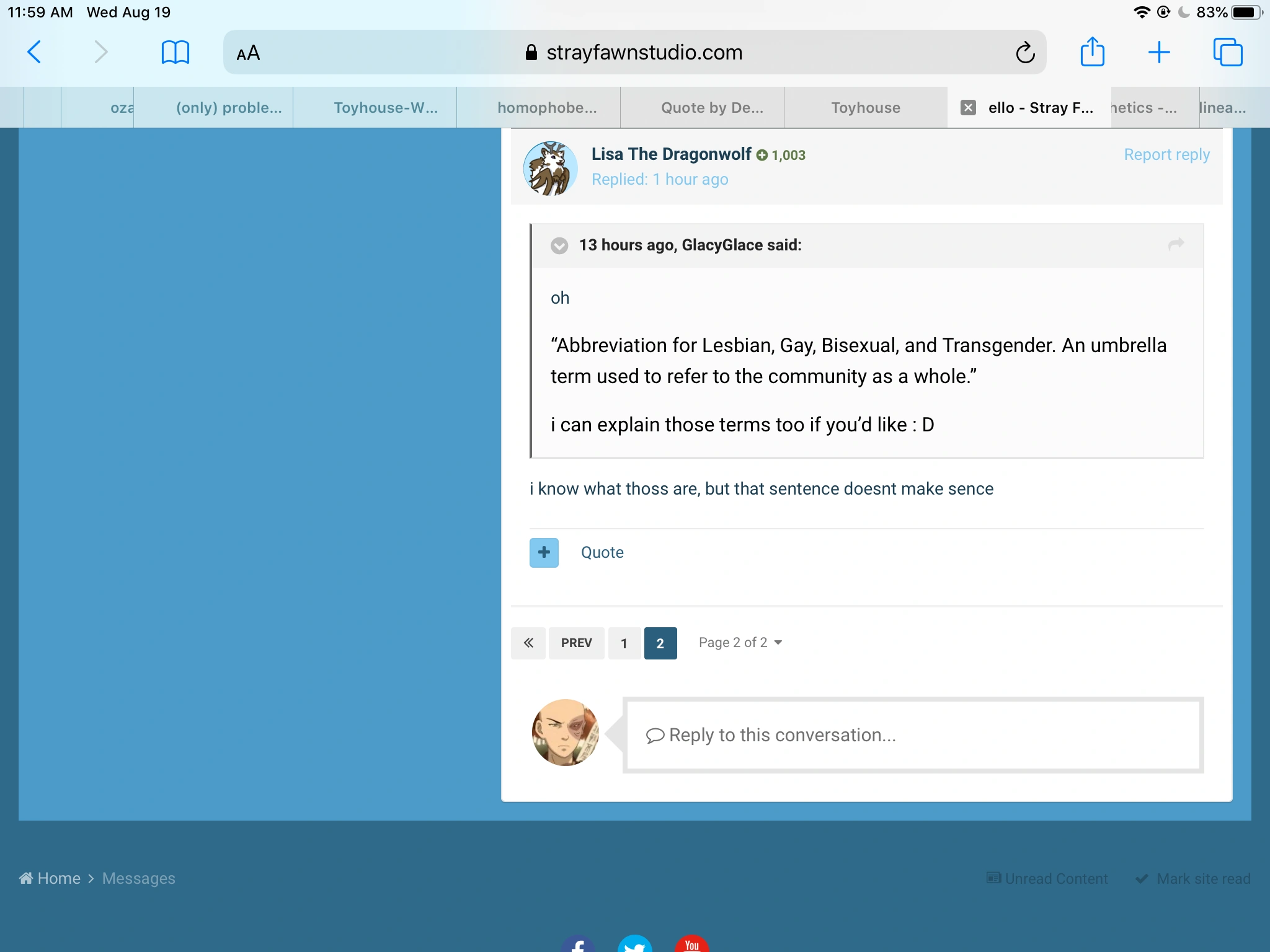Open the share sheet icon
The width and height of the screenshot is (1270, 952).
[1092, 52]
